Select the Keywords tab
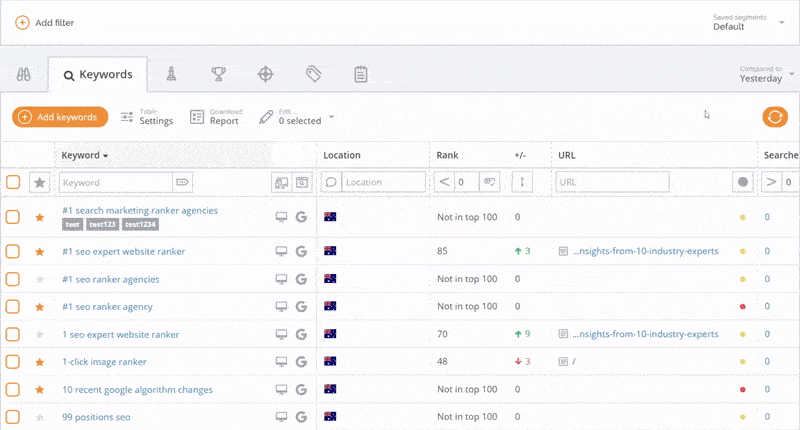The width and height of the screenshot is (800, 430). (x=98, y=74)
